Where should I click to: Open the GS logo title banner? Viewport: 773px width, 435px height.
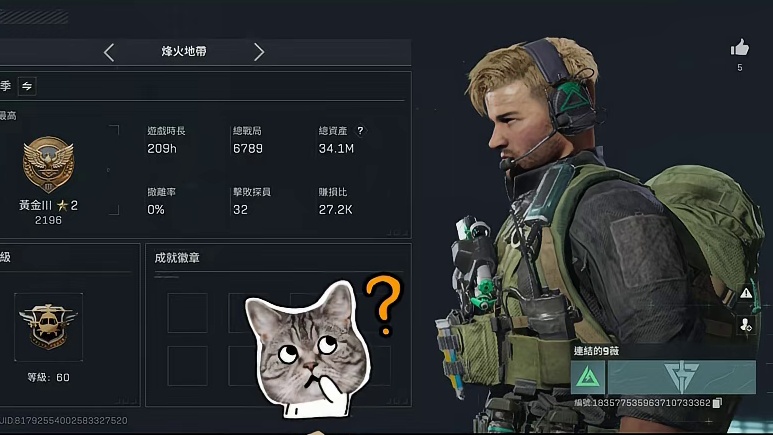coord(682,377)
